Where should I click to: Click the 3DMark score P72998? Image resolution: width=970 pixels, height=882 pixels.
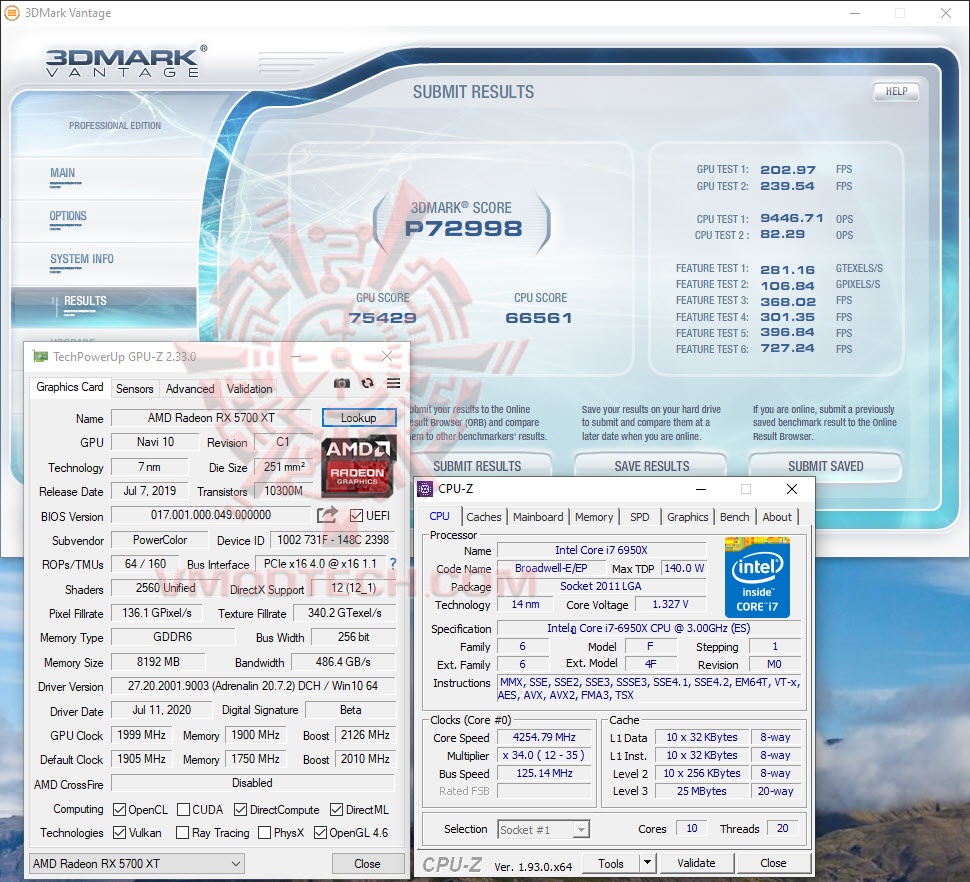coord(463,228)
